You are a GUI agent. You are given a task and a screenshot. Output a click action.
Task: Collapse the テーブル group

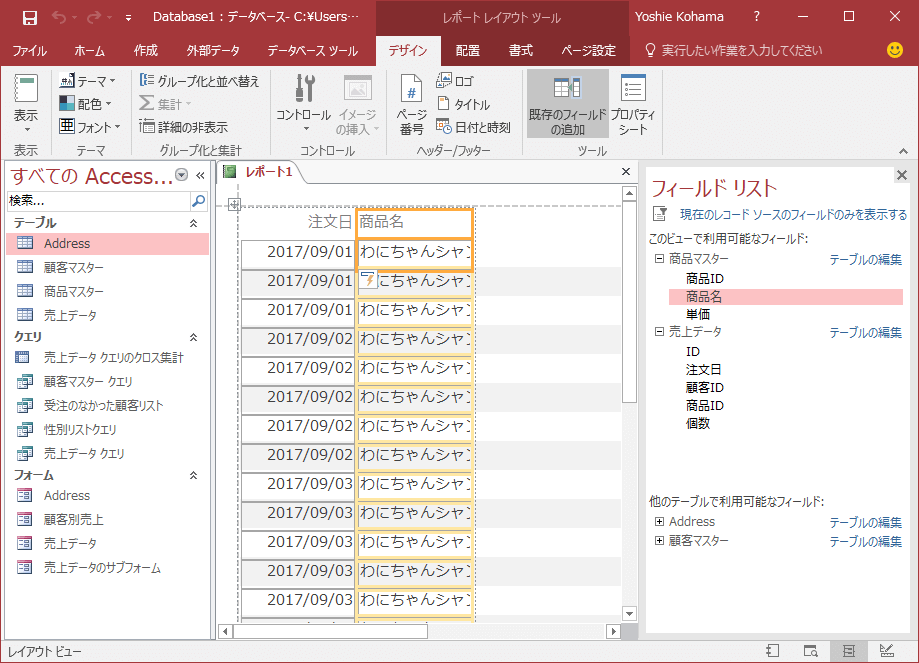click(x=193, y=223)
